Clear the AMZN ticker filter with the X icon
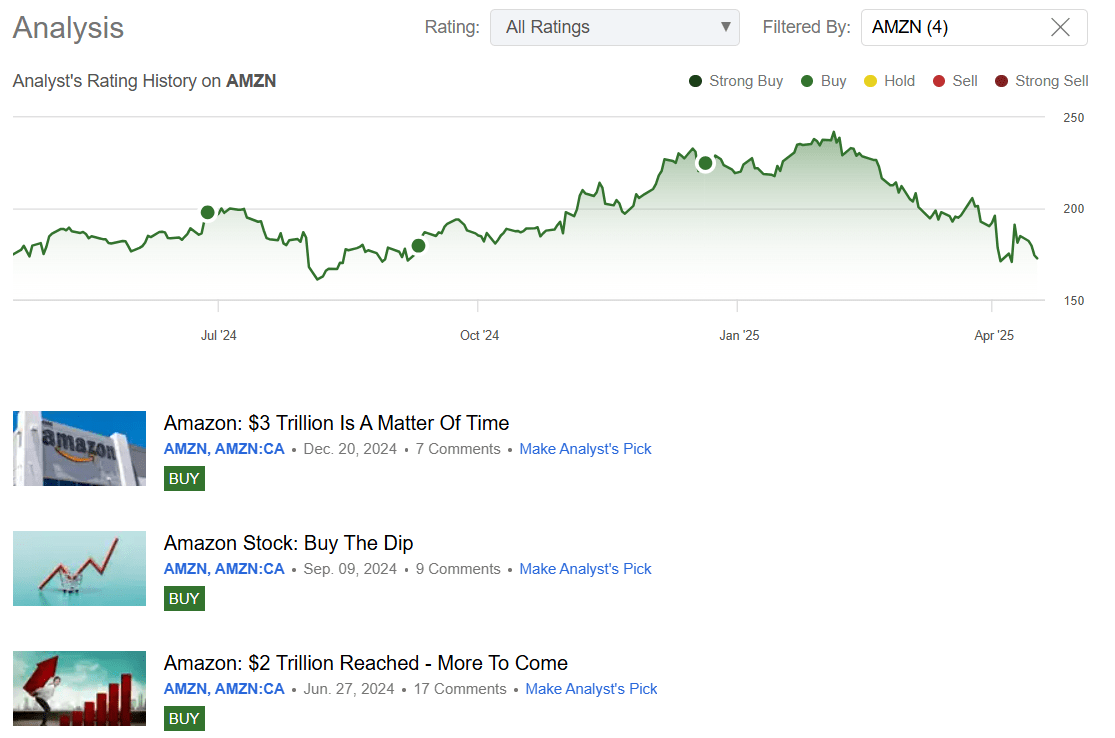This screenshot has width=1115, height=738. pos(1061,27)
